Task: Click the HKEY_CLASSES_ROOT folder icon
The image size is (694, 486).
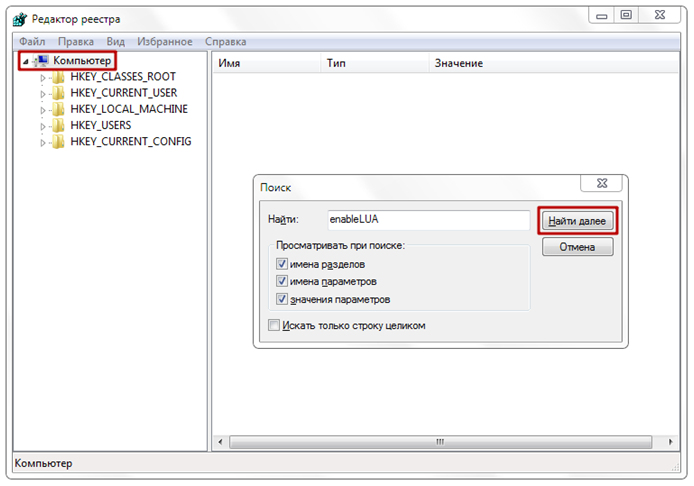Action: 58,77
